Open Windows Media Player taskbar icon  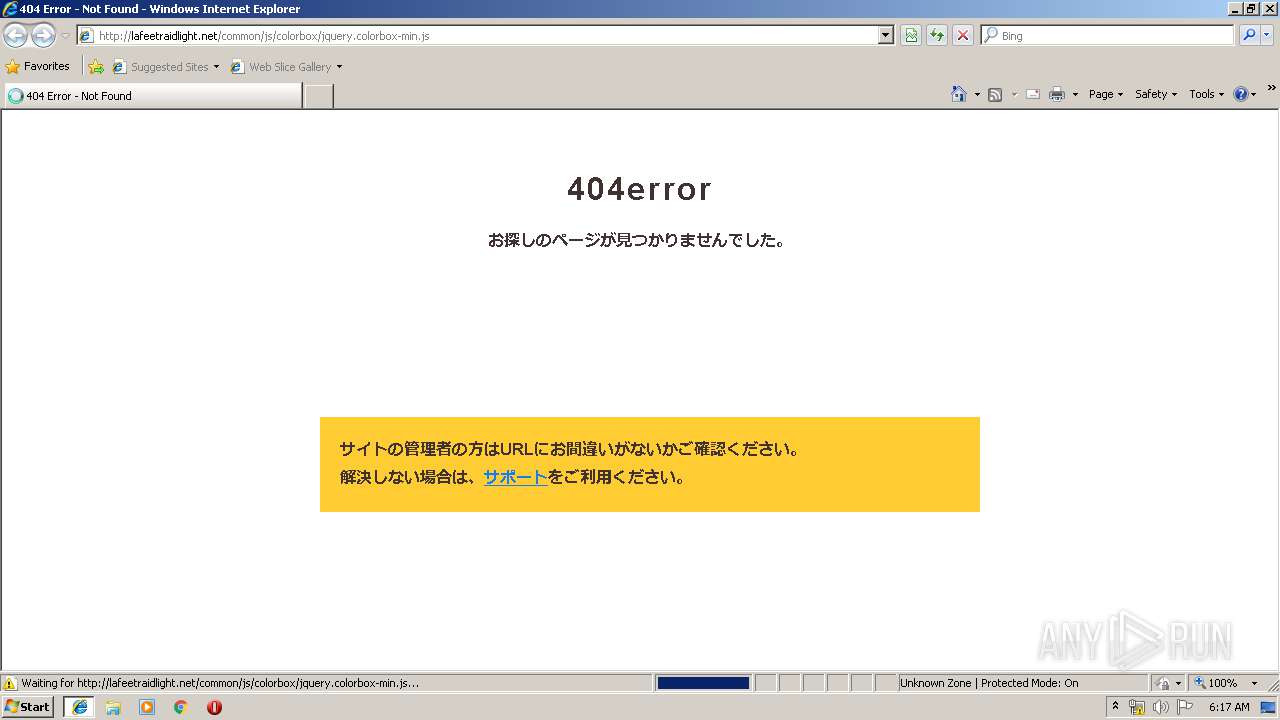pyautogui.click(x=147, y=707)
